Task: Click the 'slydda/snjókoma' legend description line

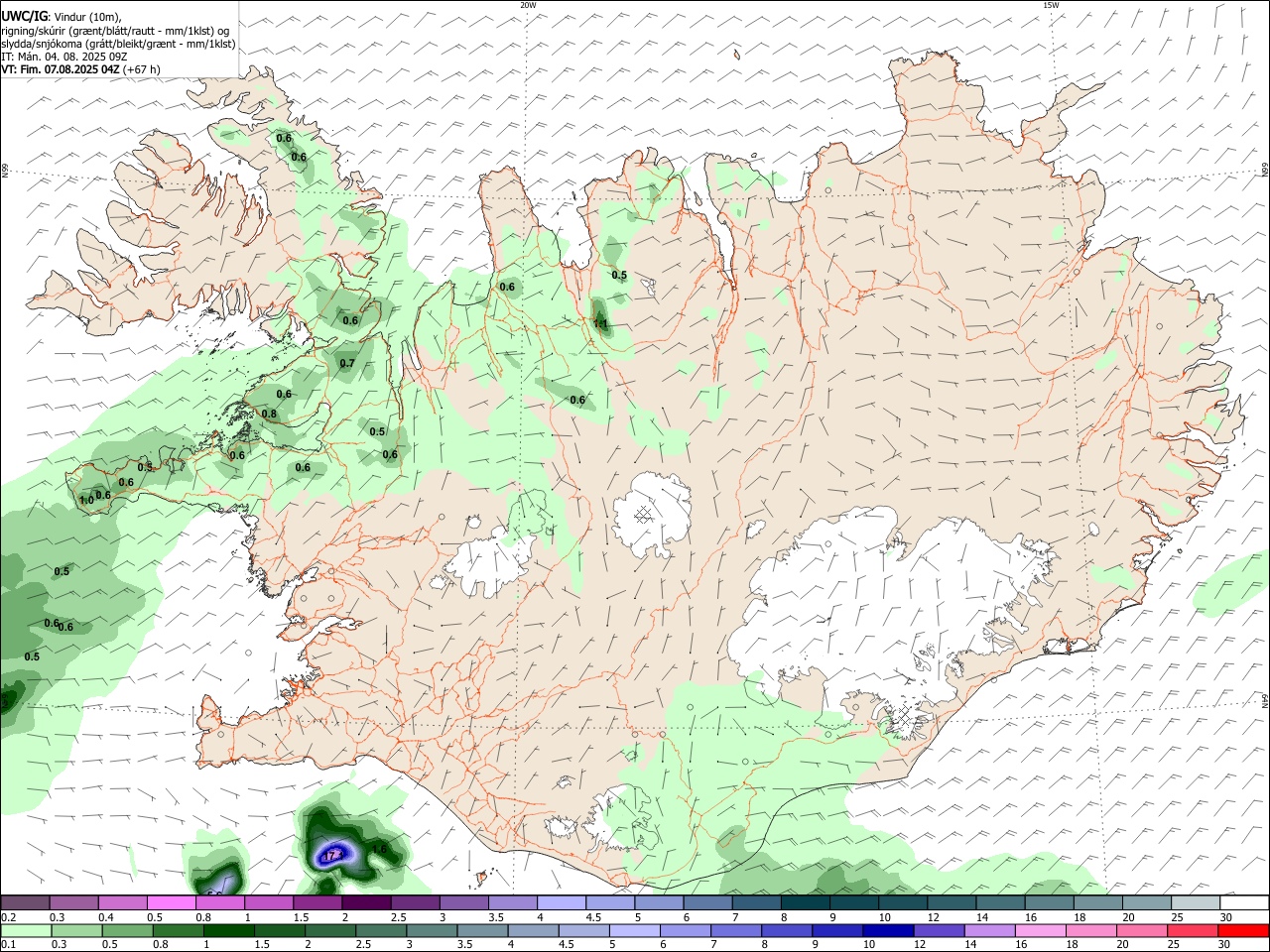Action: [x=118, y=44]
